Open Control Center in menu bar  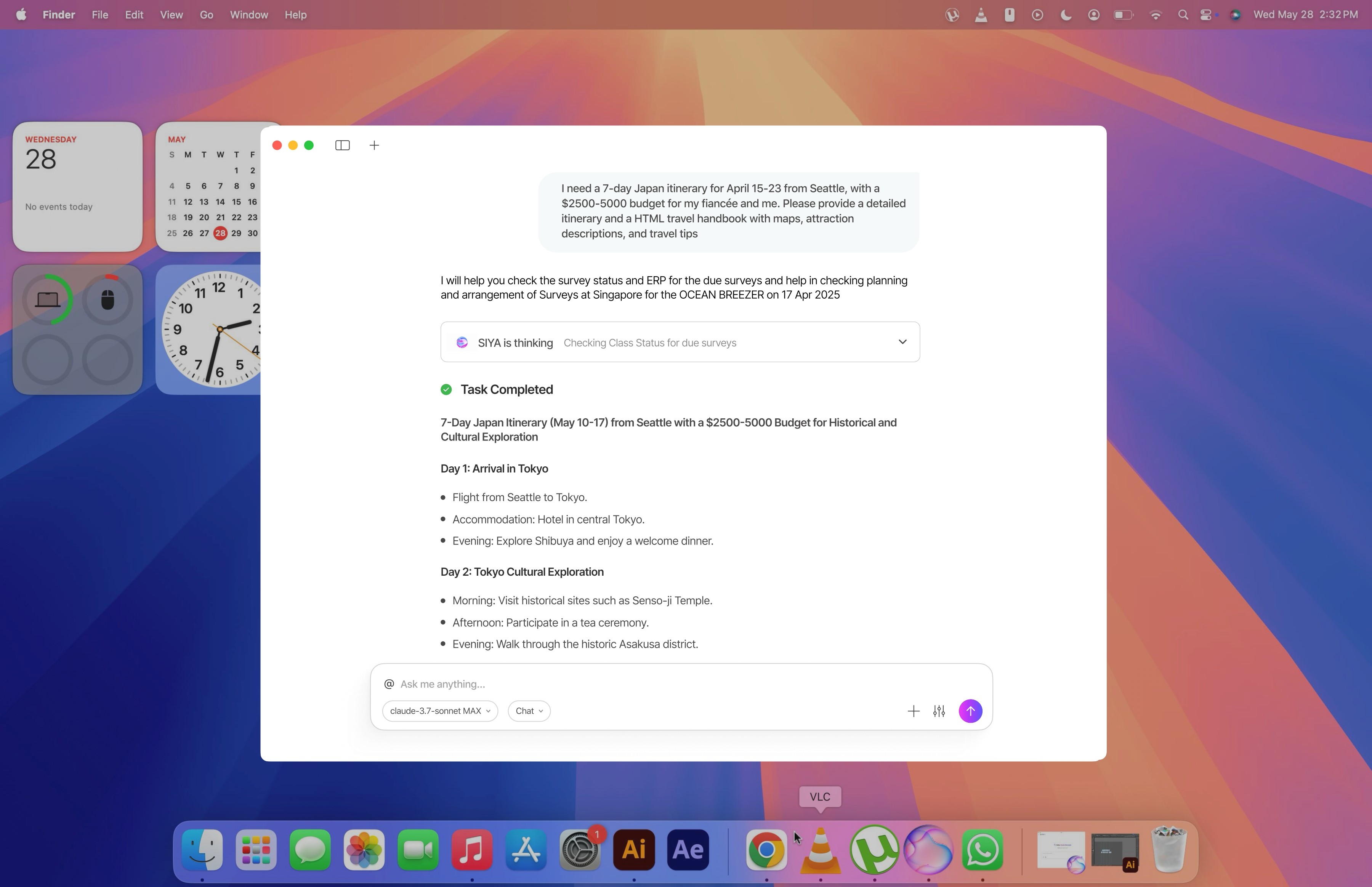point(1207,15)
